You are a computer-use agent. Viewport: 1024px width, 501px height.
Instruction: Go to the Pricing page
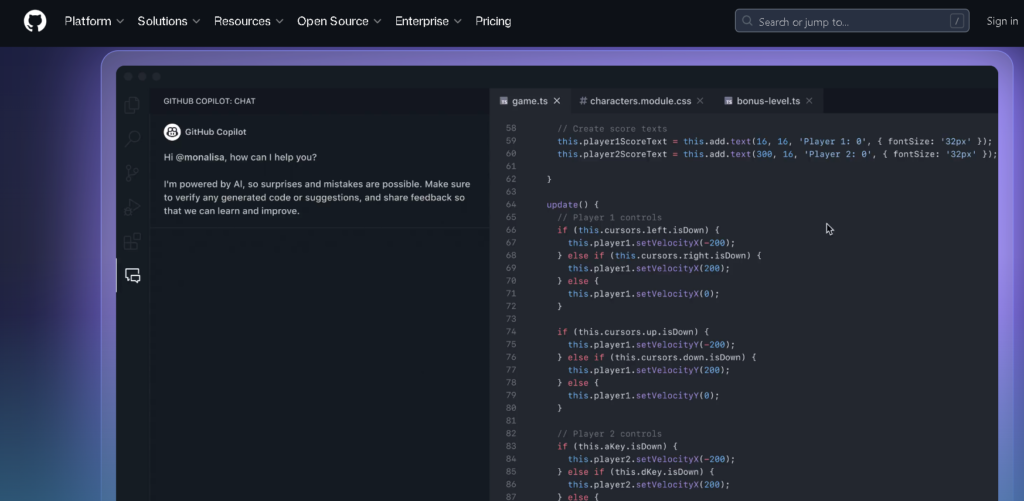(493, 22)
